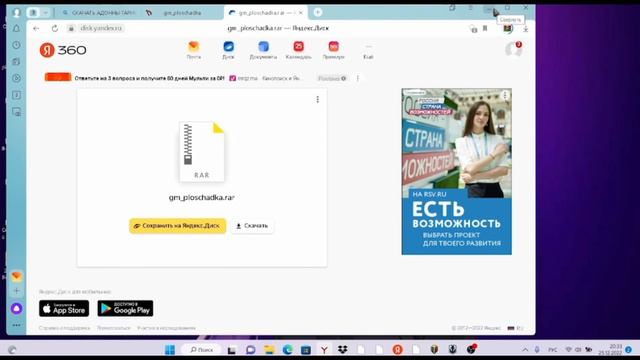Open the collections icon in browser sidebar
The width and height of the screenshot is (640, 360).
(x=16, y=62)
